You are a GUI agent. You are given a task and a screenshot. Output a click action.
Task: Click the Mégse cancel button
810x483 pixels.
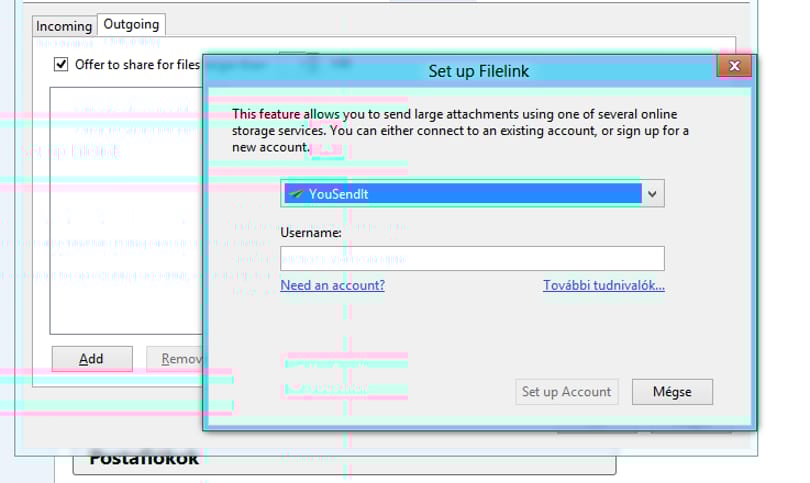(672, 392)
